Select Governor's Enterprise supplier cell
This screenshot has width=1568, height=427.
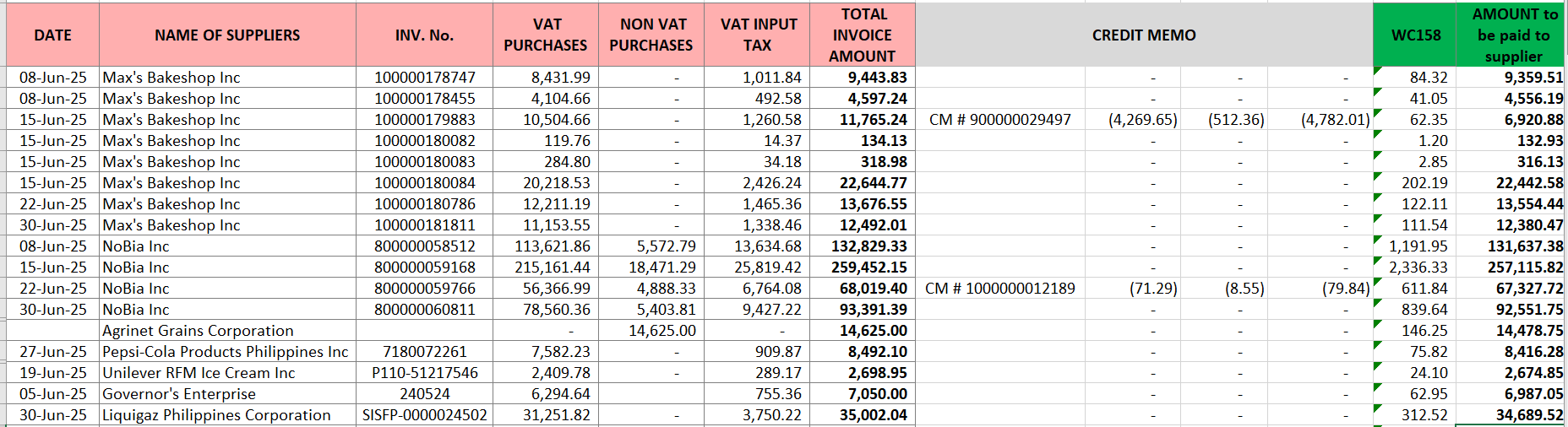click(x=227, y=394)
